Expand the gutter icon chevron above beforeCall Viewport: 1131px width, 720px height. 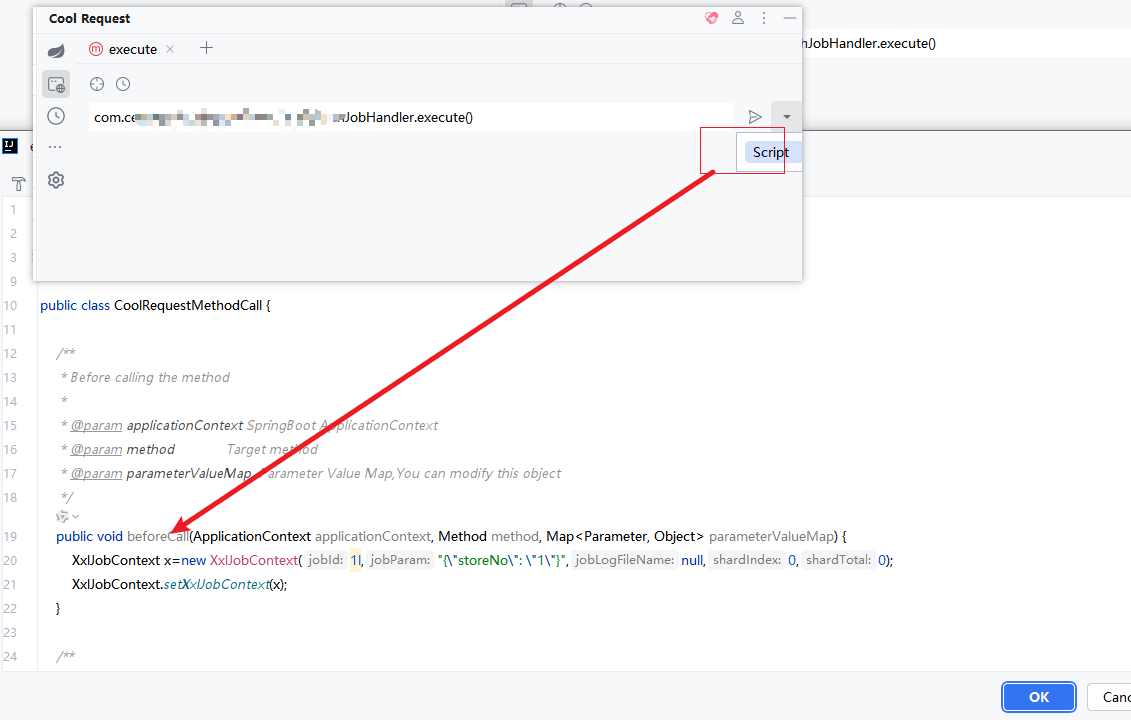coord(76,517)
